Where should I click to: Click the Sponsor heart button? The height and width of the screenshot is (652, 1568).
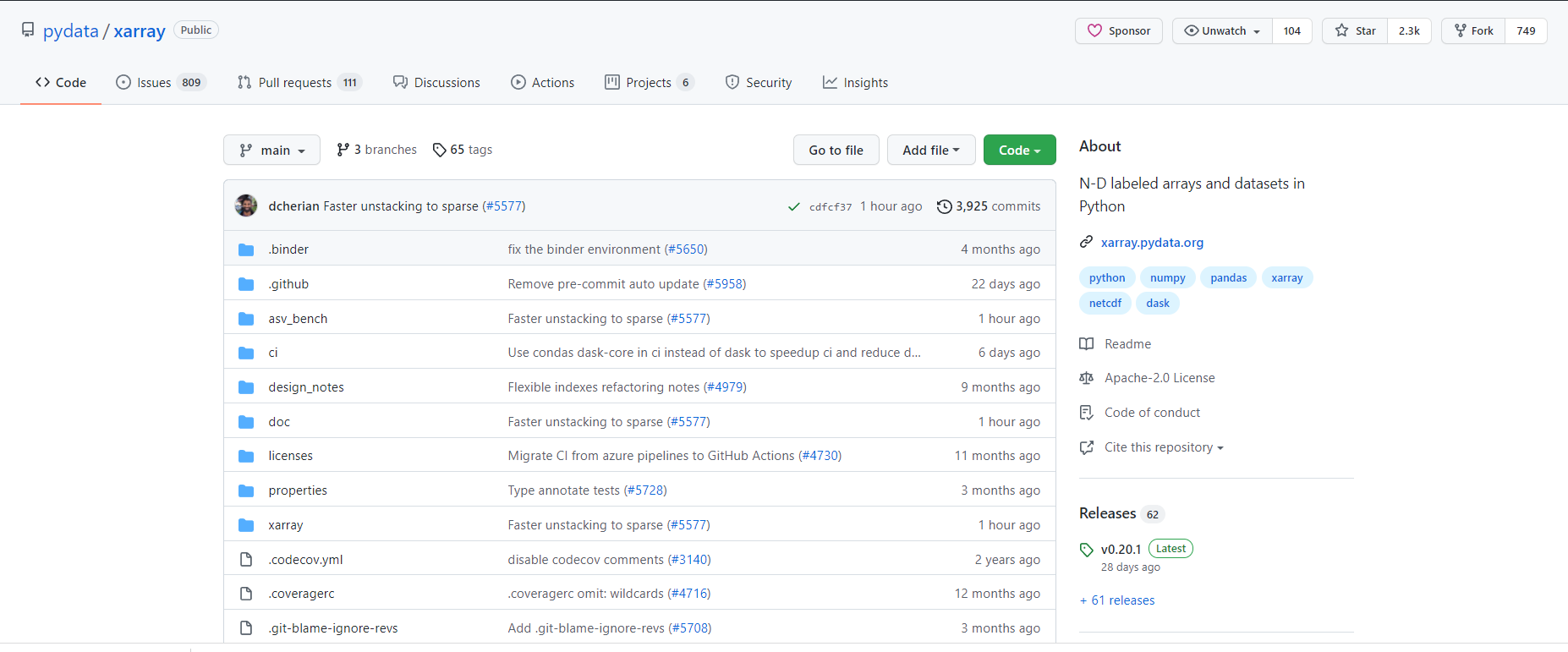pos(1118,31)
